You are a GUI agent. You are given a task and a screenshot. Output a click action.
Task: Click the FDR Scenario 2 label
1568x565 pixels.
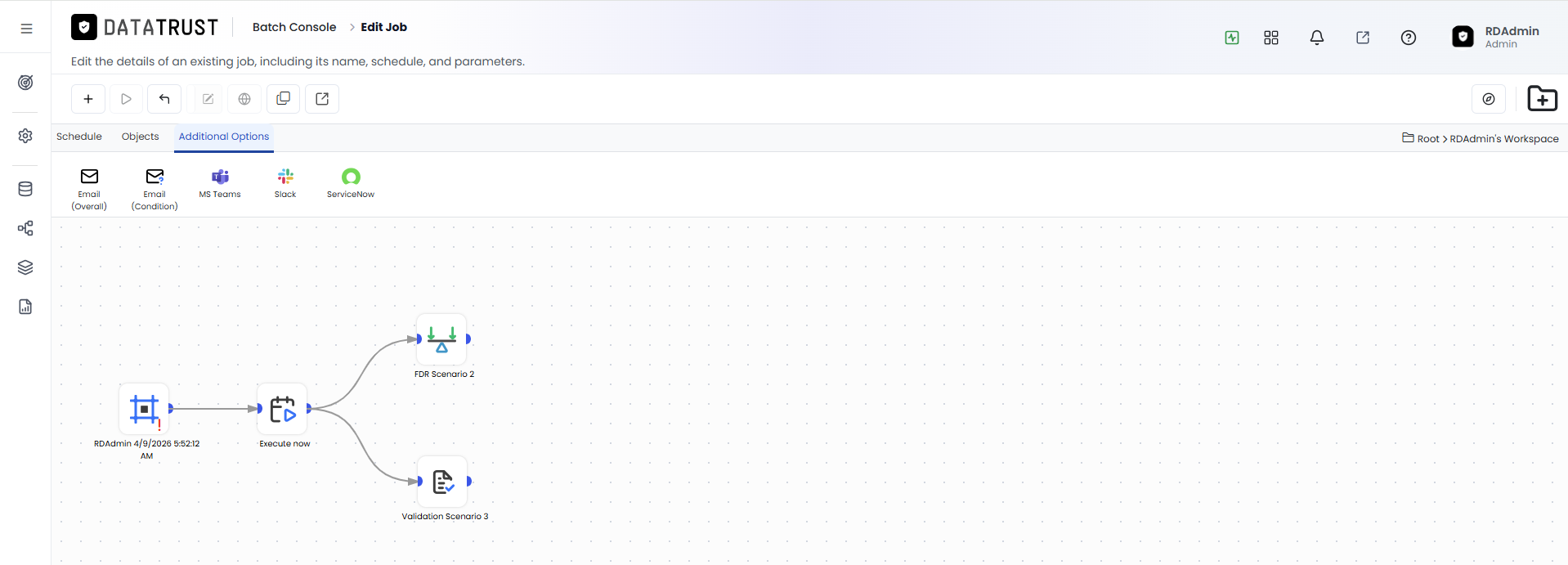pyautogui.click(x=444, y=374)
